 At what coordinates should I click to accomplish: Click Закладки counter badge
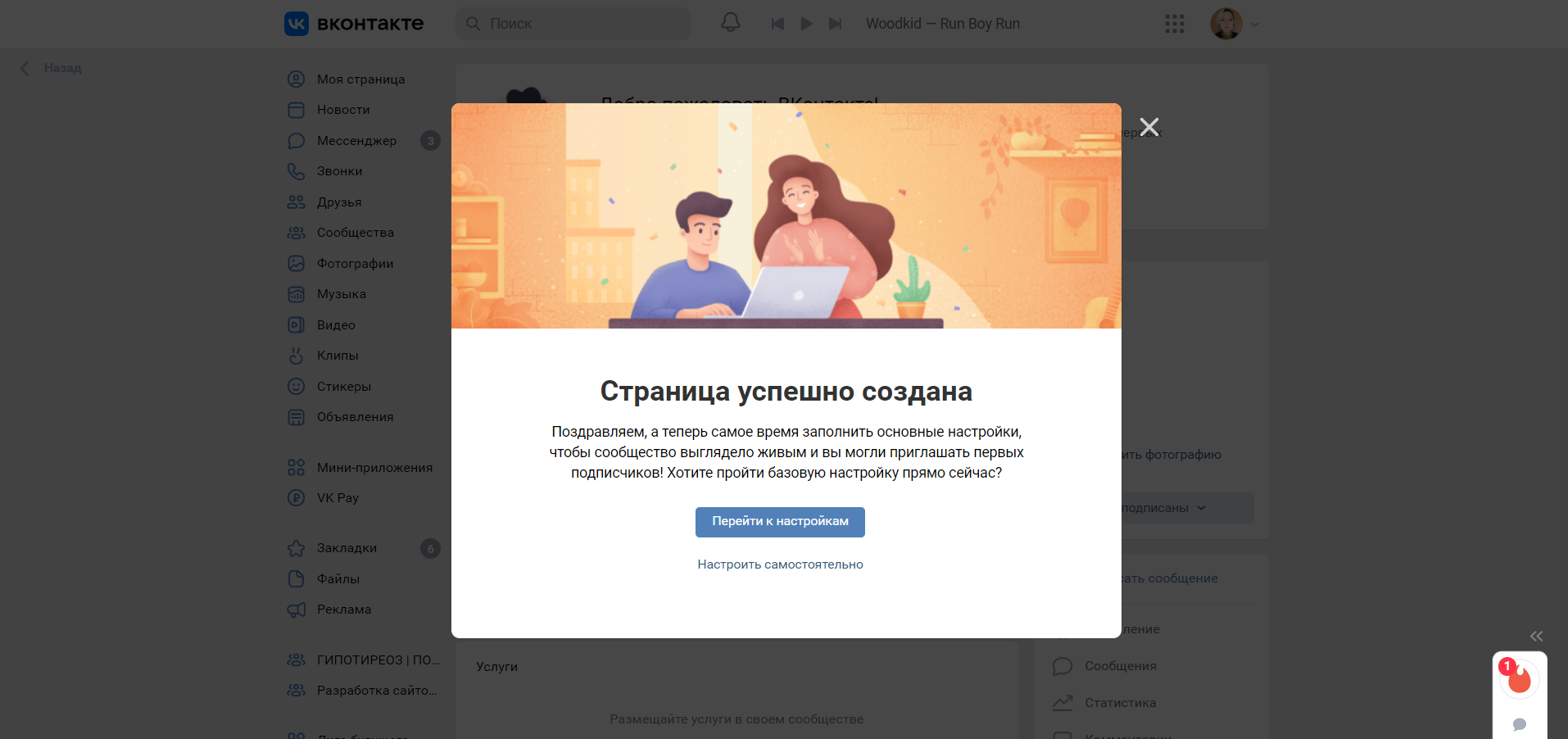pyautogui.click(x=430, y=549)
